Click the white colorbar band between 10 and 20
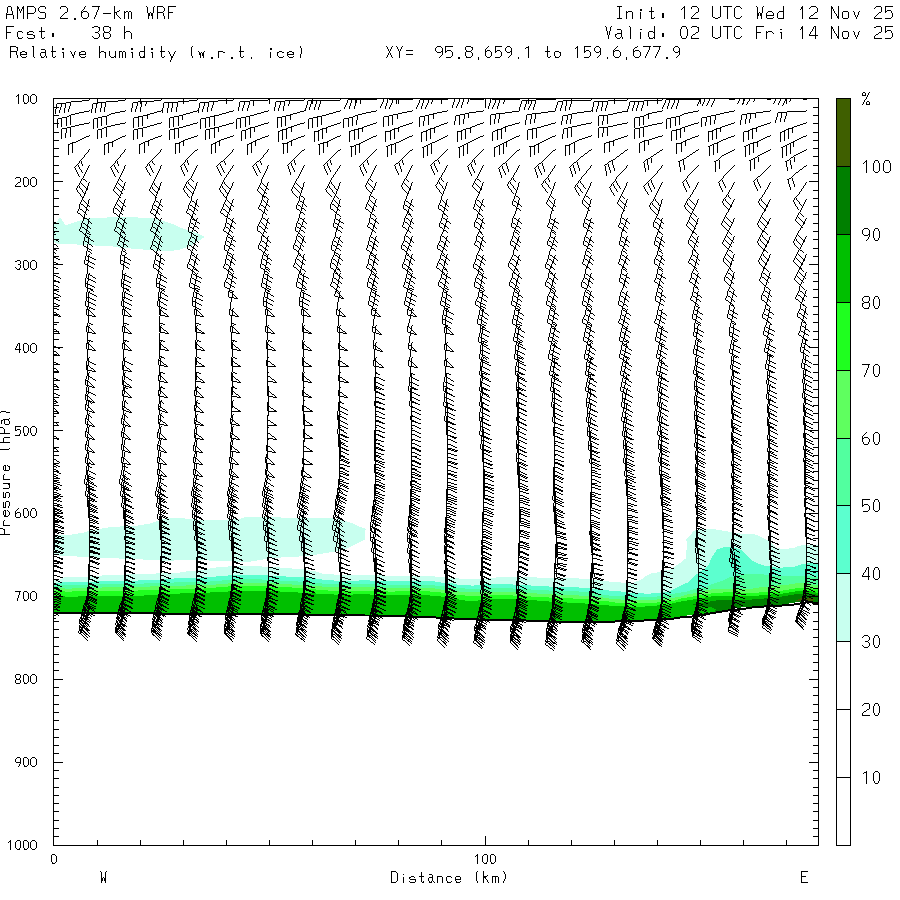 843,744
